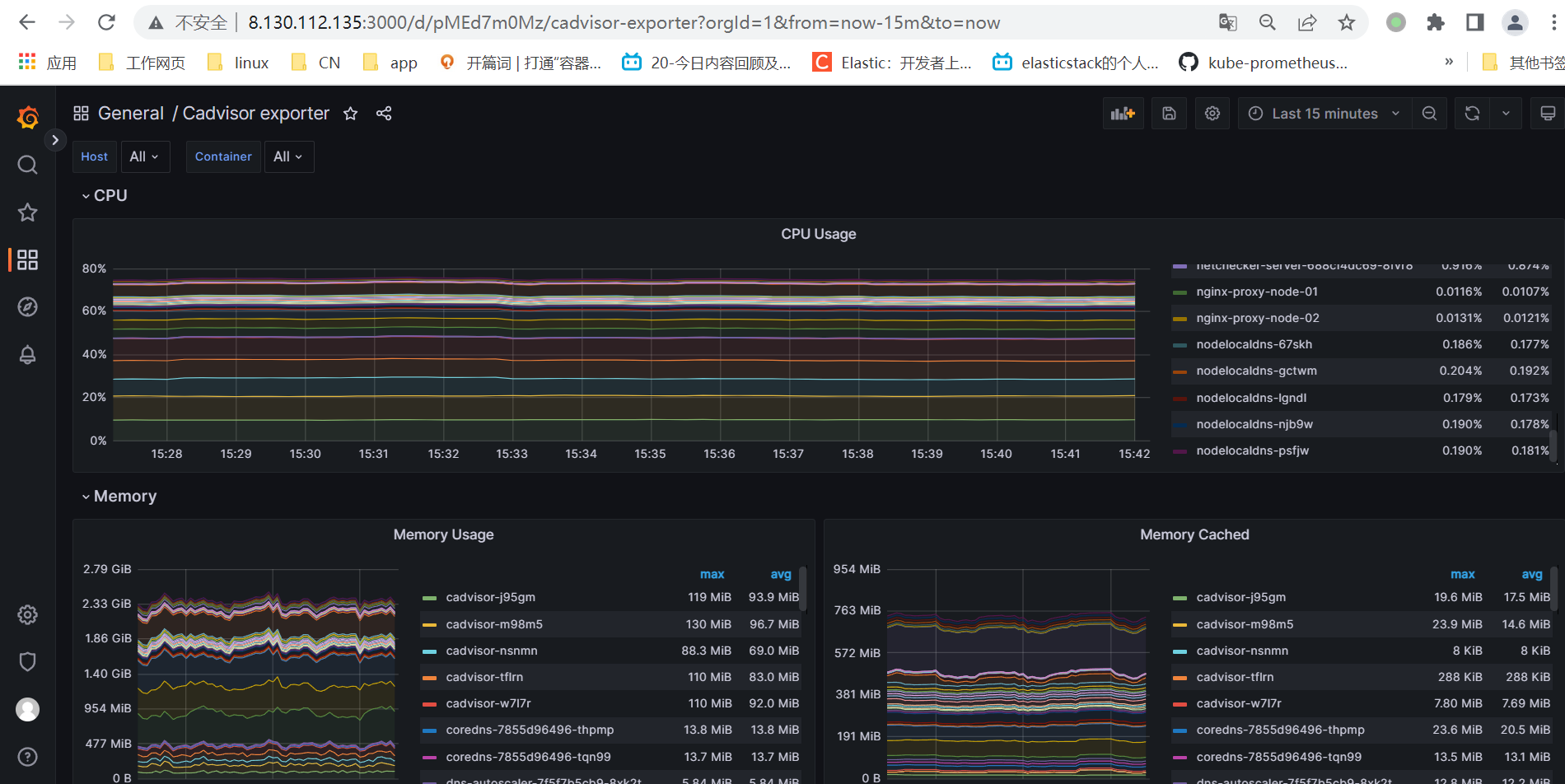Cycle the TV view mode

click(x=1548, y=114)
